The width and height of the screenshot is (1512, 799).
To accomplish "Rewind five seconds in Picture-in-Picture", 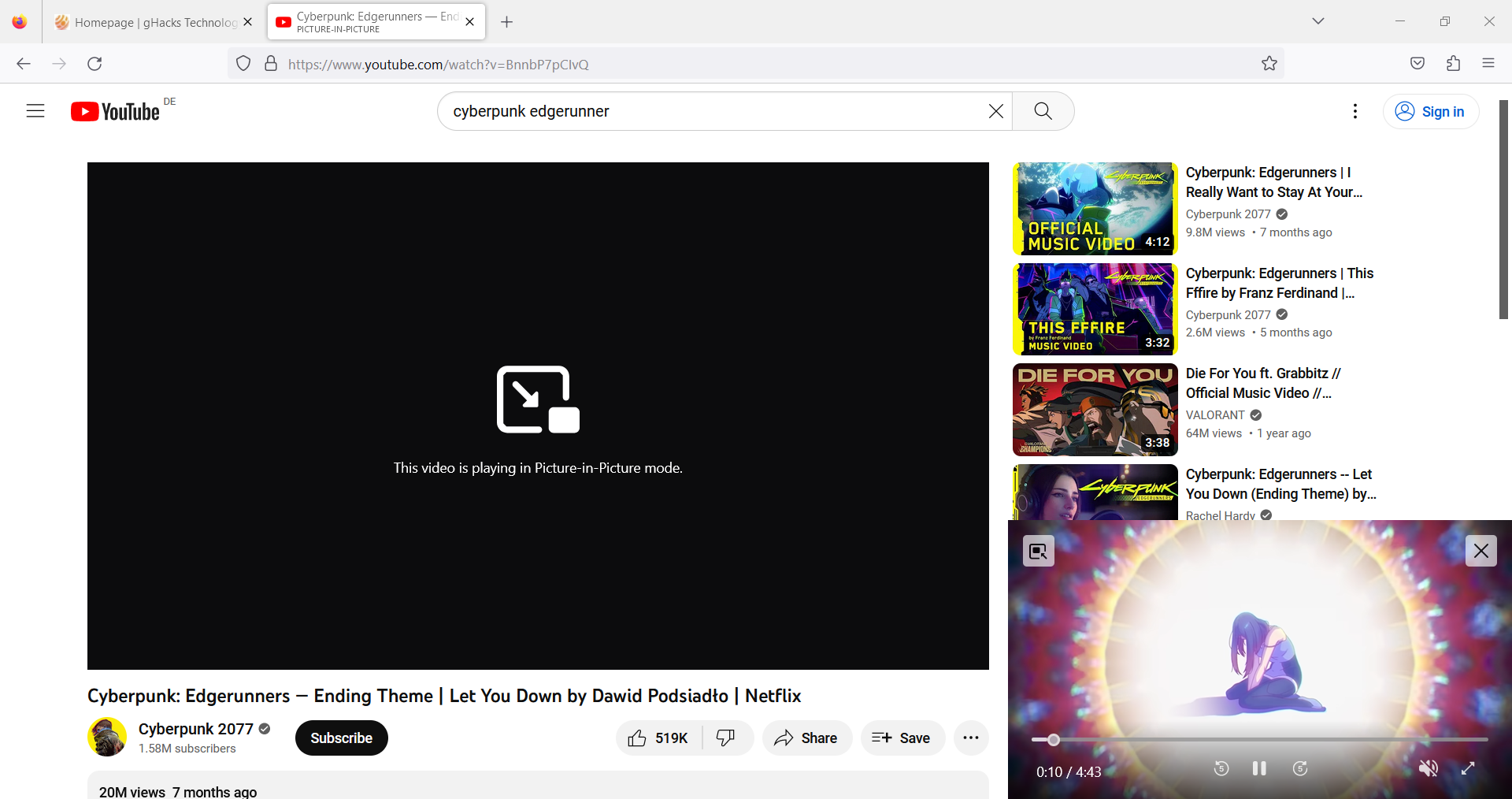I will pyautogui.click(x=1221, y=768).
